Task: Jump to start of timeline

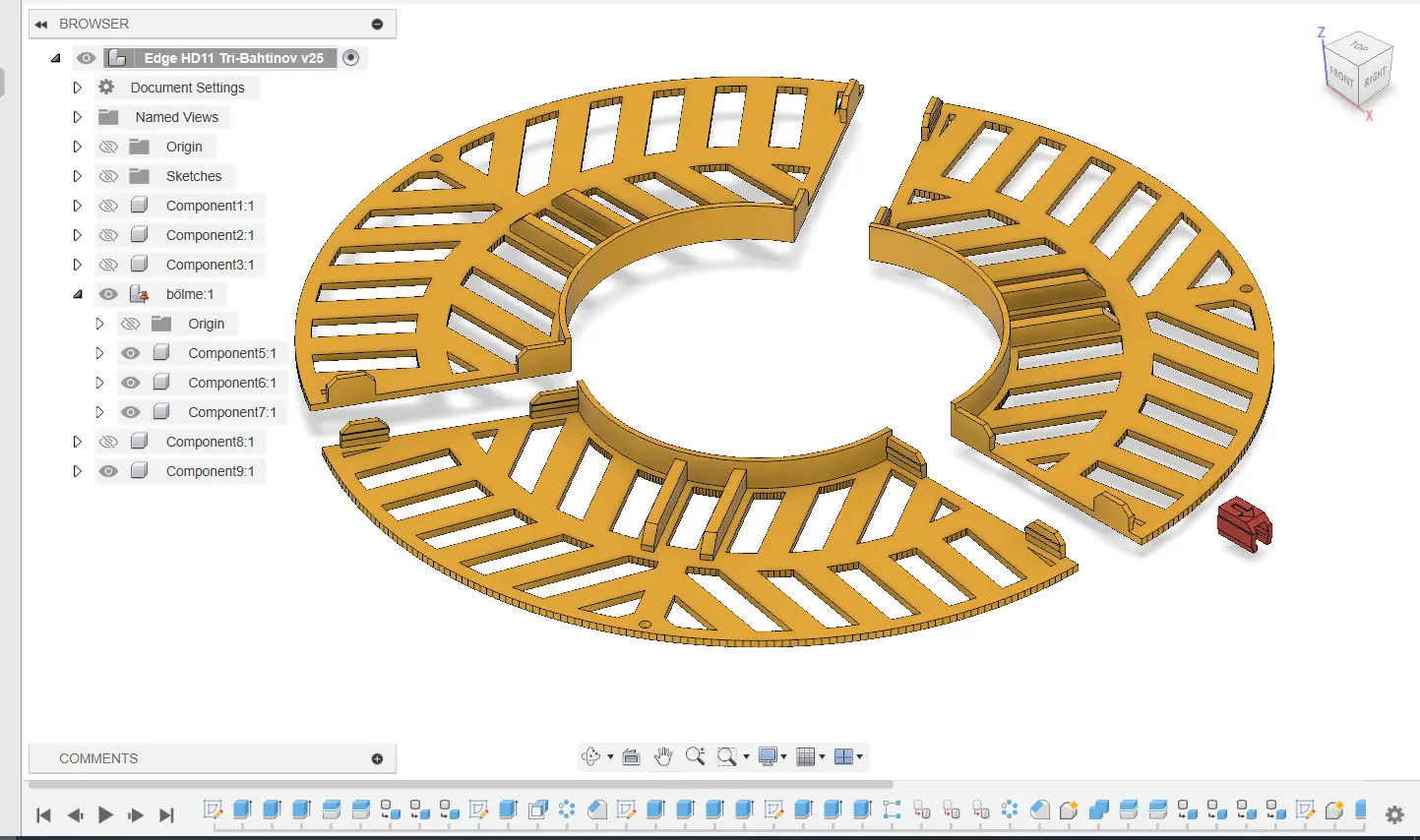Action: point(43,814)
